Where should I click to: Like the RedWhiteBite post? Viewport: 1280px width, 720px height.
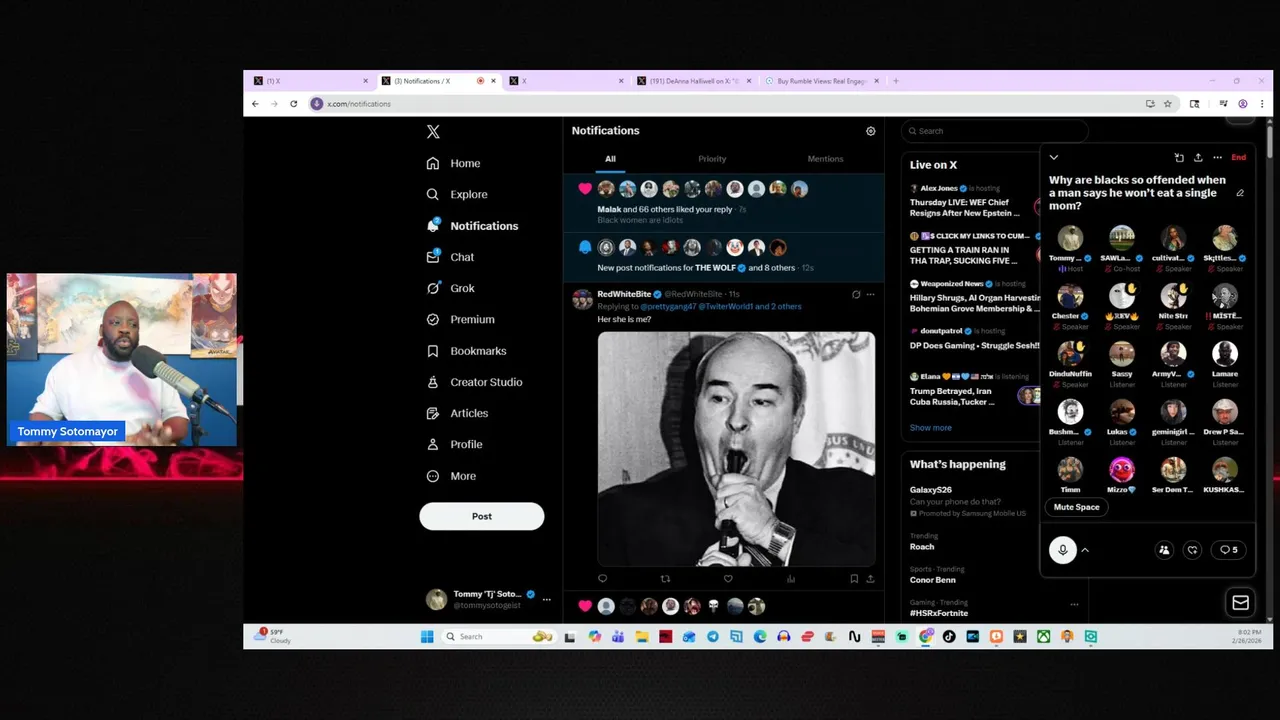click(x=728, y=578)
